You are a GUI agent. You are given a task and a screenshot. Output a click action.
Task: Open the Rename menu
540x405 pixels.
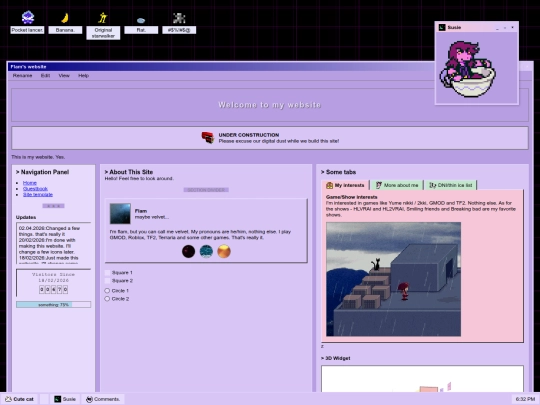coord(22,75)
